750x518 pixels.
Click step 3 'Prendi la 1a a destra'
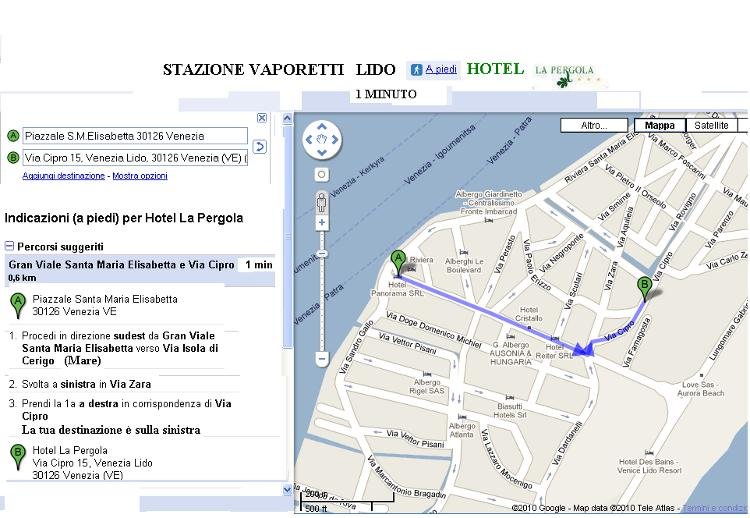[x=120, y=409]
